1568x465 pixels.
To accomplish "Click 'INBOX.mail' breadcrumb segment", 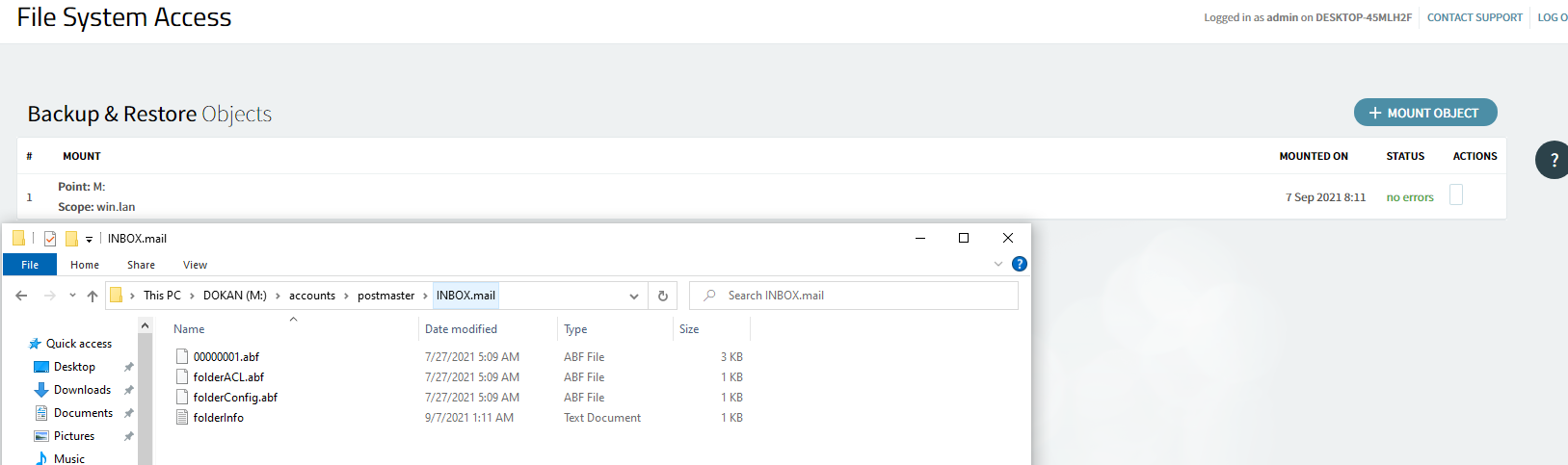I will click(x=465, y=296).
